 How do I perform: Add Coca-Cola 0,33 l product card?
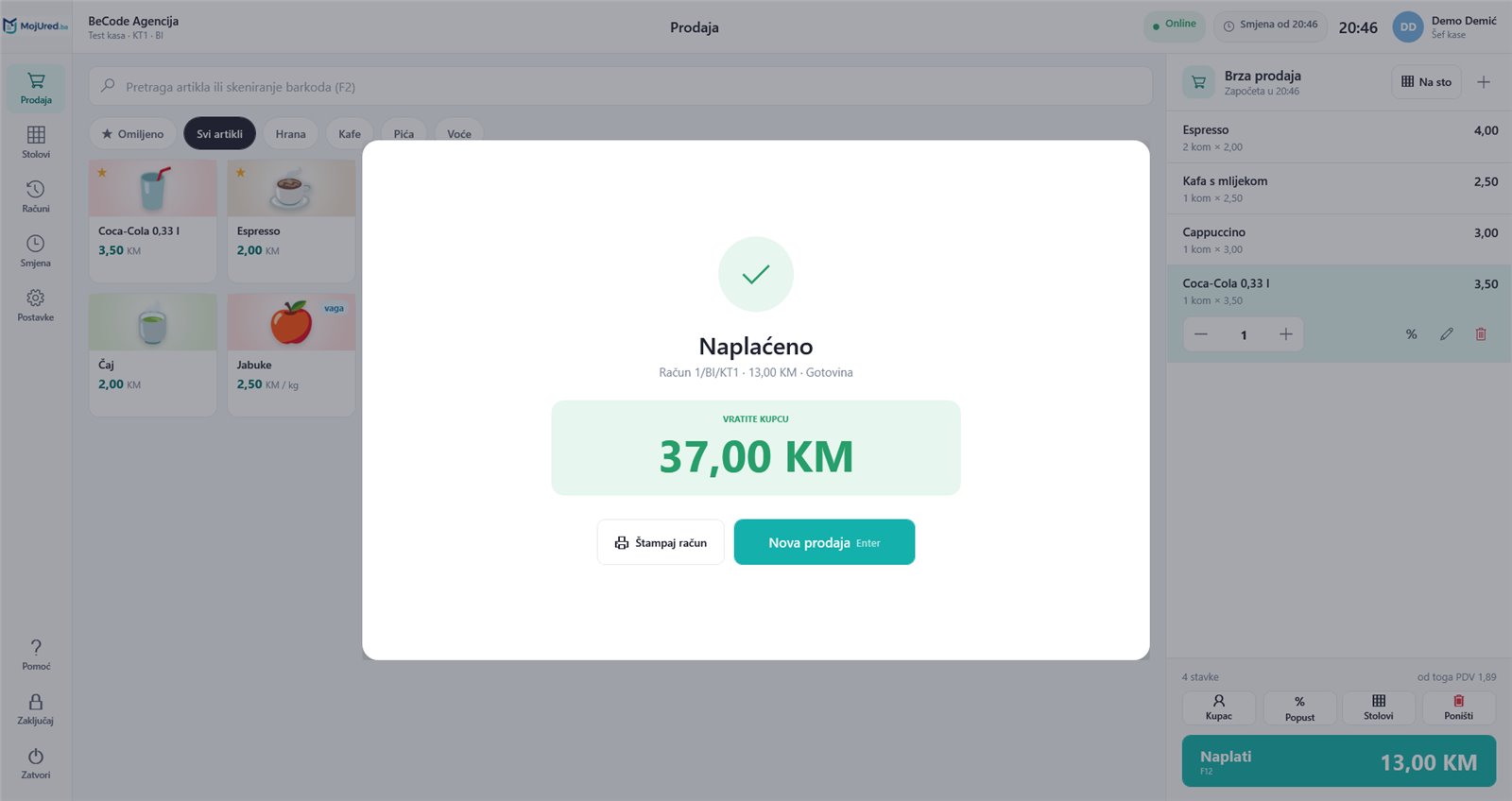click(x=153, y=221)
